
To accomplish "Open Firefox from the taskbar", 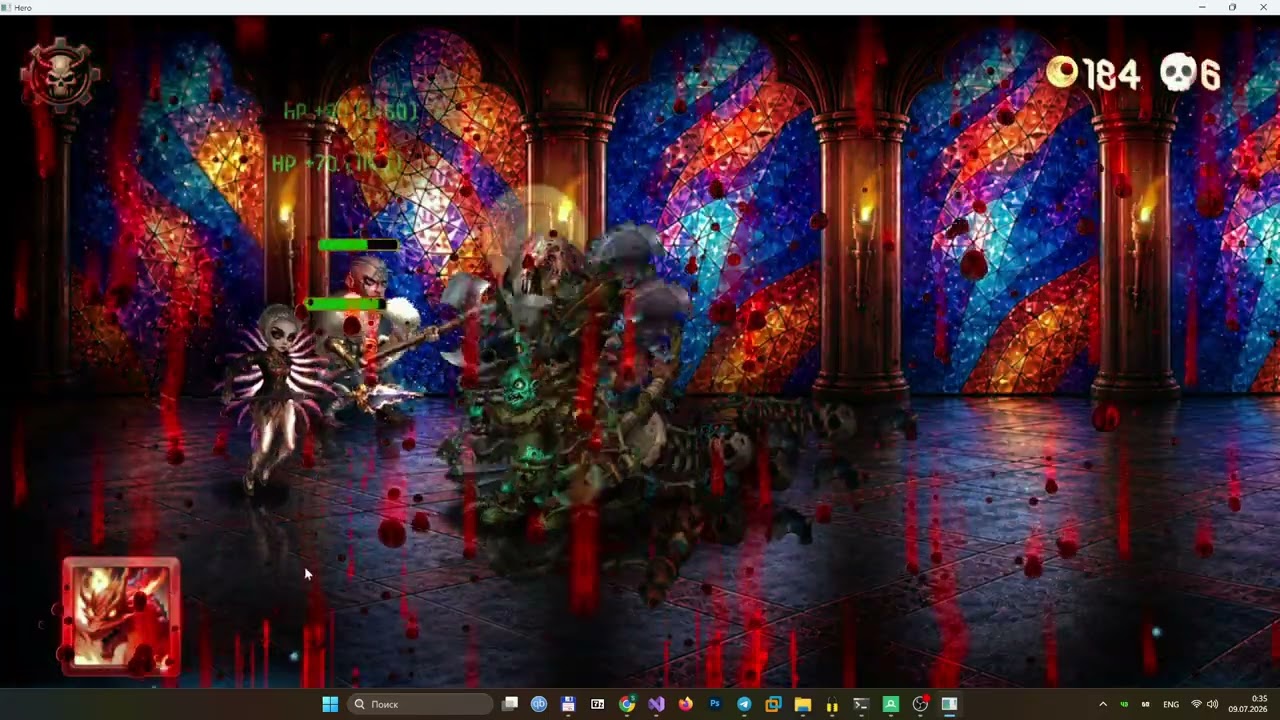I will click(x=685, y=704).
